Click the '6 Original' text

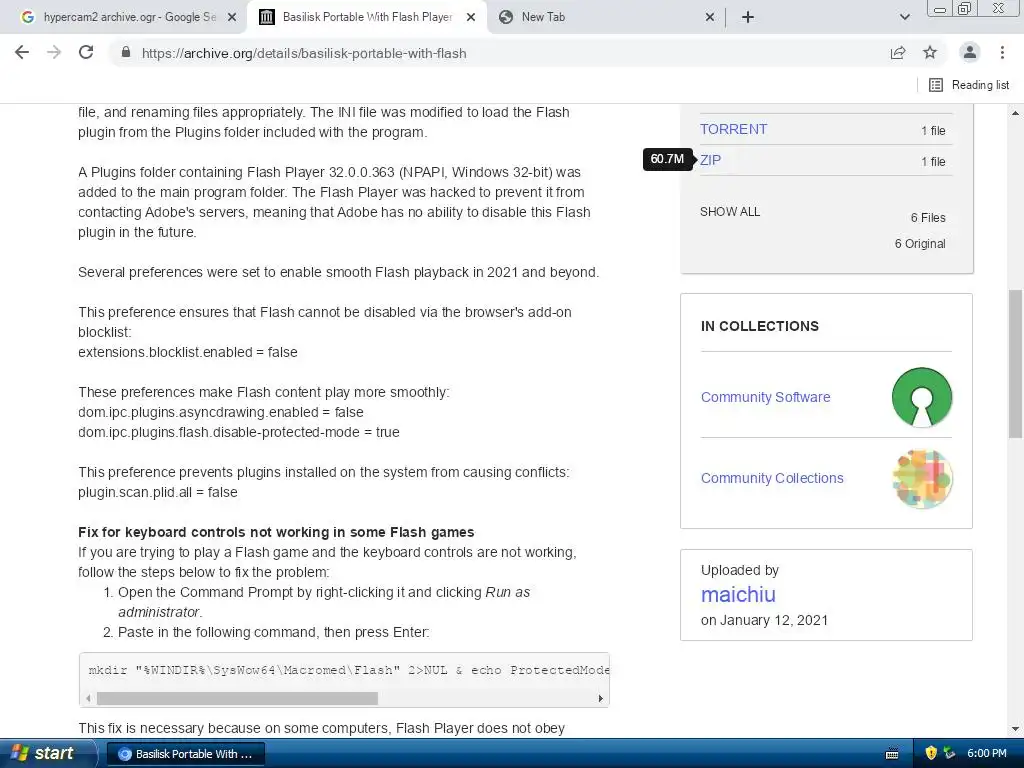click(x=920, y=244)
